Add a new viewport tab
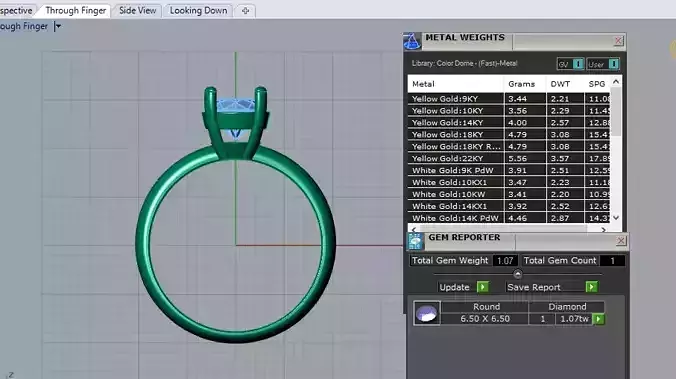Screen dimensions: 676x379 pyautogui.click(x=245, y=11)
